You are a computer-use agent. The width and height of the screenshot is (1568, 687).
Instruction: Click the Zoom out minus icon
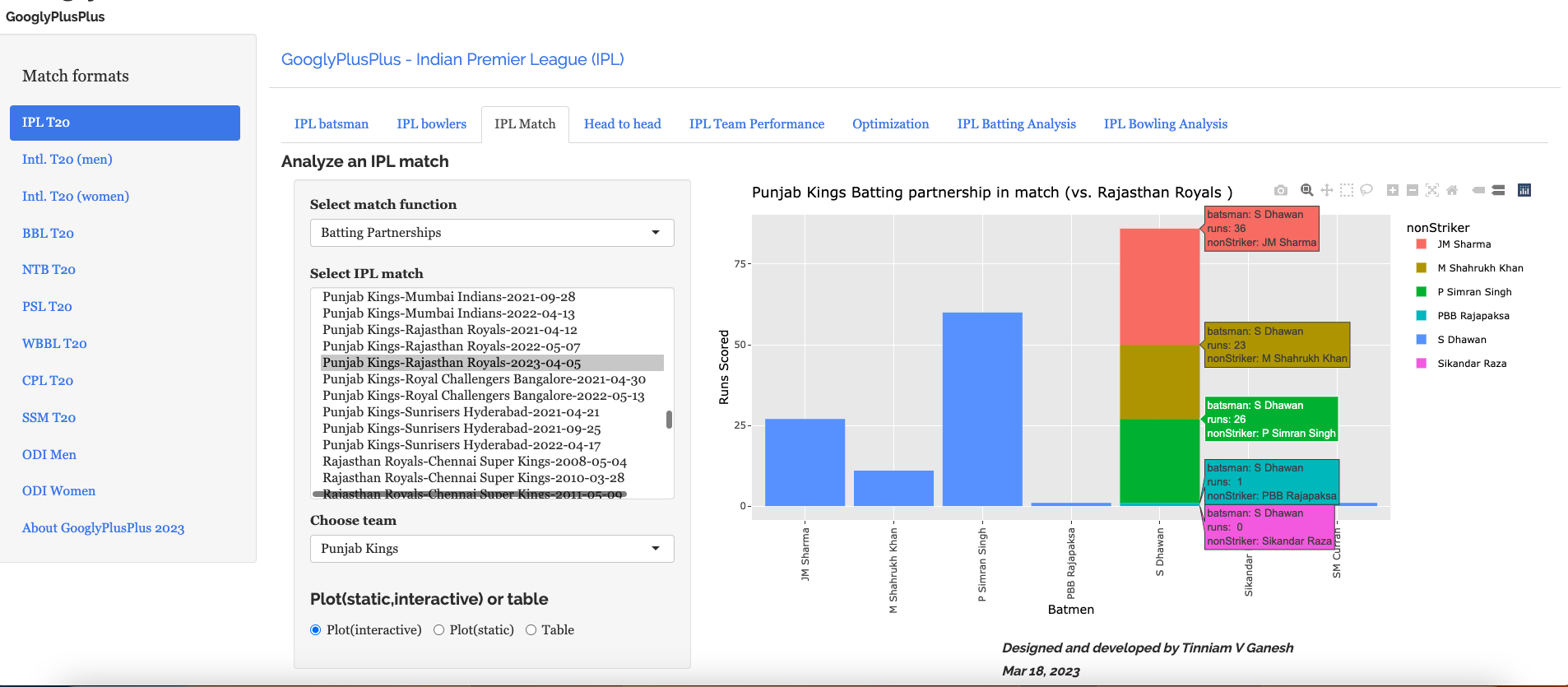(1413, 190)
